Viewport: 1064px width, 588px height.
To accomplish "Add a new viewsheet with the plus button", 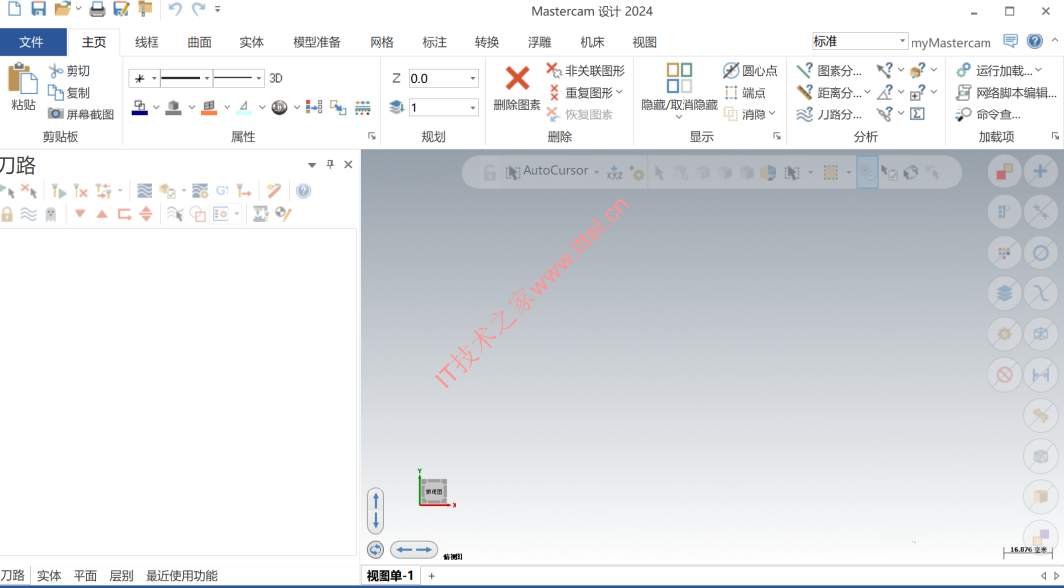I will [x=432, y=576].
